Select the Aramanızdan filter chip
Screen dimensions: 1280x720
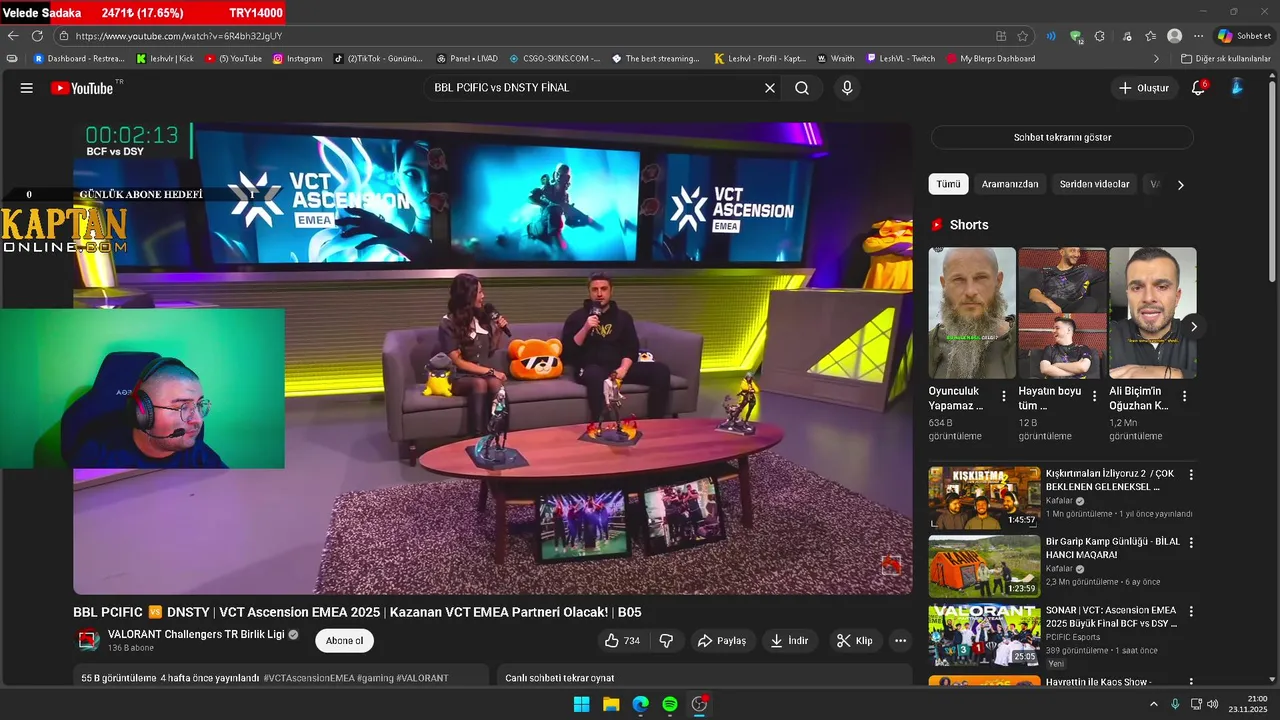[x=1010, y=184]
